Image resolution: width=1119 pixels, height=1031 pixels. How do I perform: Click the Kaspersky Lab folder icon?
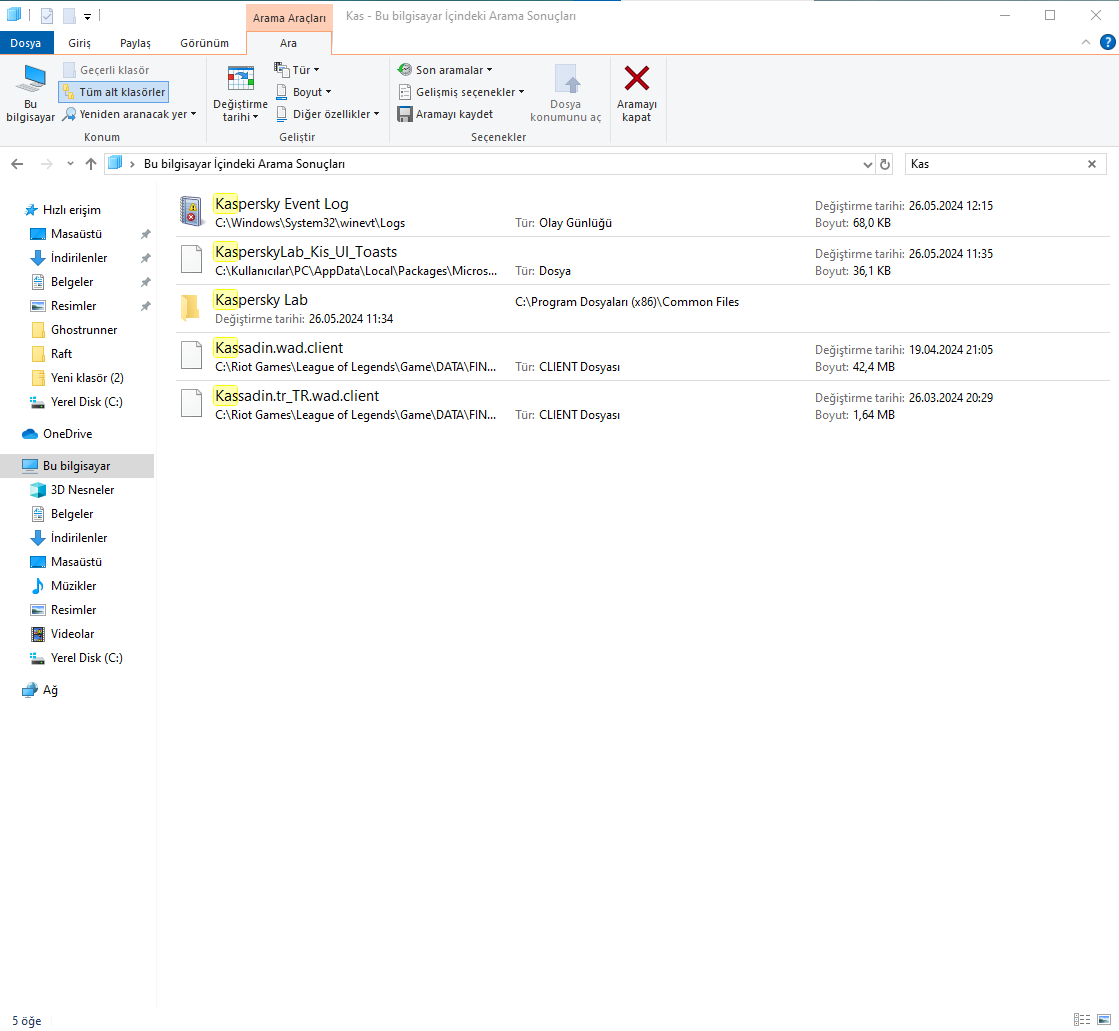pyautogui.click(x=191, y=307)
